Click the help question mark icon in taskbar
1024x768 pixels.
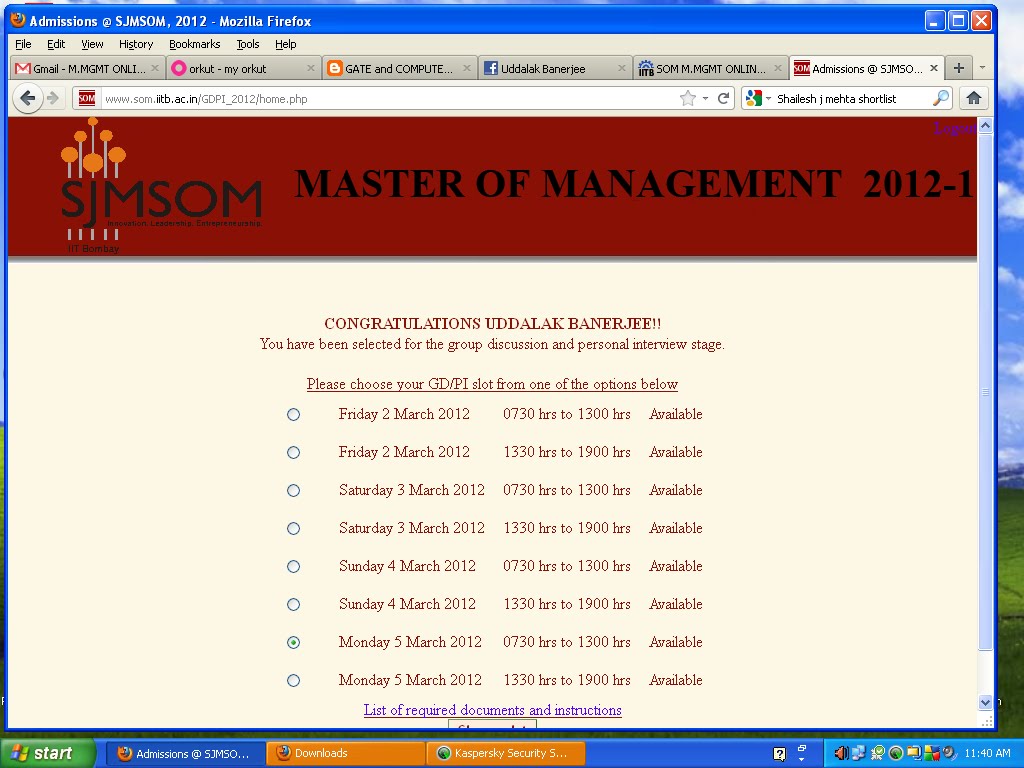779,754
